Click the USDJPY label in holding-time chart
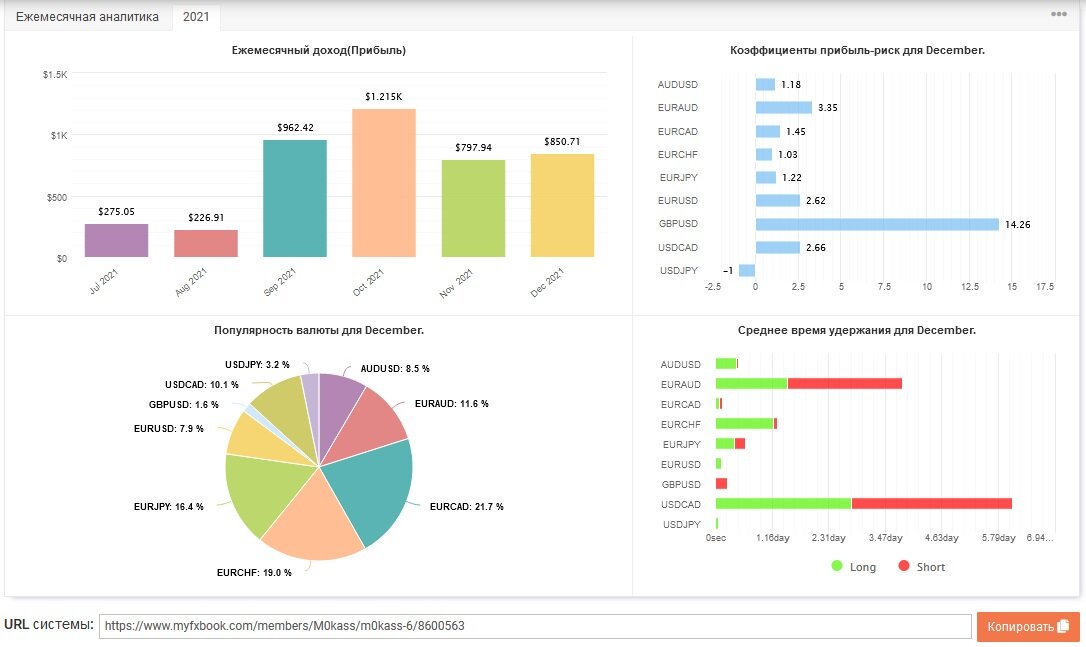1086x647 pixels. coord(682,524)
